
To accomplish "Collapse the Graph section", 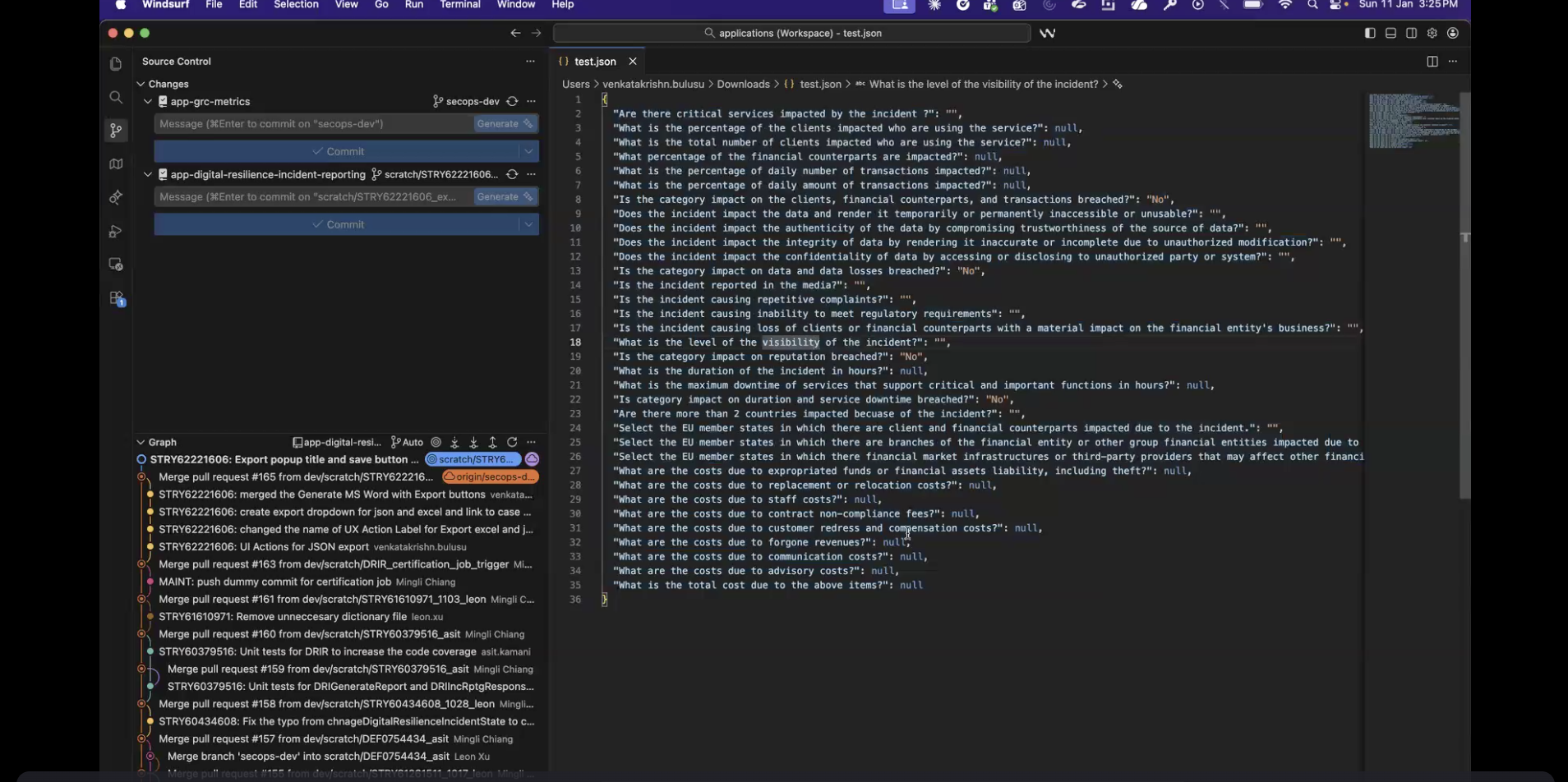I will [x=141, y=442].
